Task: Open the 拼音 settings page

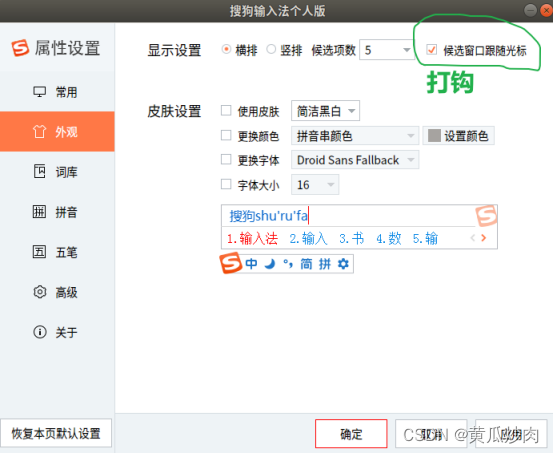Action: click(57, 212)
